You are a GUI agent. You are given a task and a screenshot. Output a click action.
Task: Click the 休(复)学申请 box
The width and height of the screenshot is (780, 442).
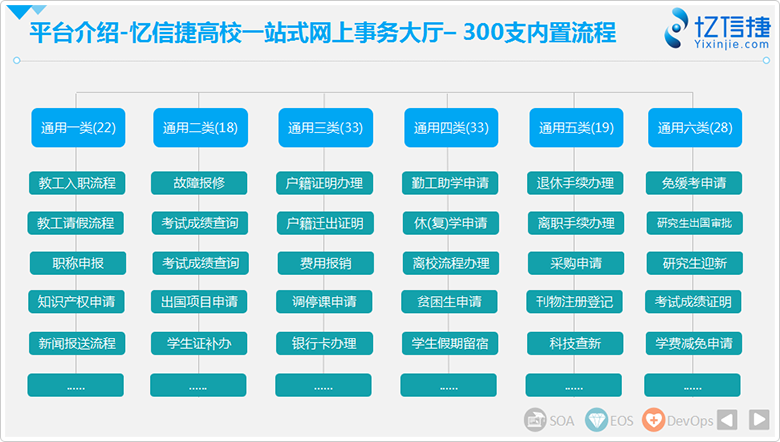tap(451, 223)
